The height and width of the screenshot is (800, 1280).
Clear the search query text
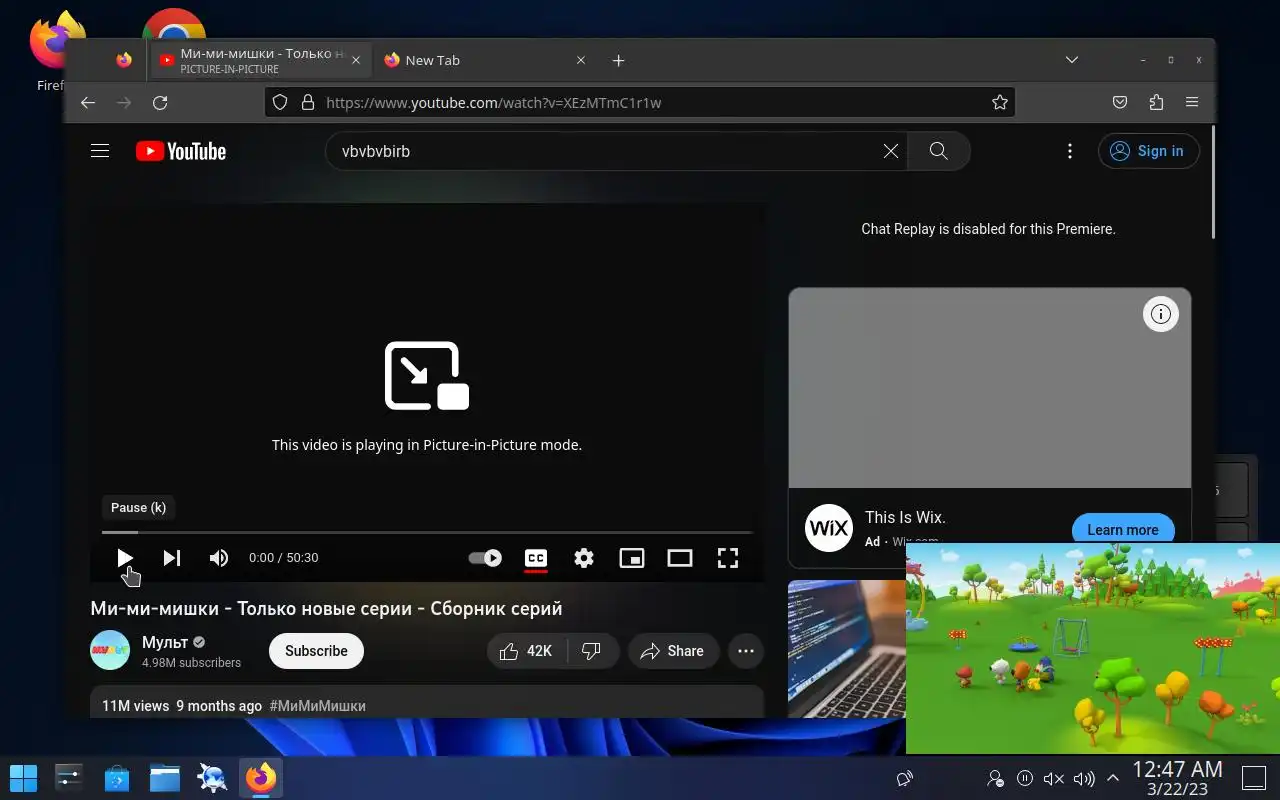890,151
